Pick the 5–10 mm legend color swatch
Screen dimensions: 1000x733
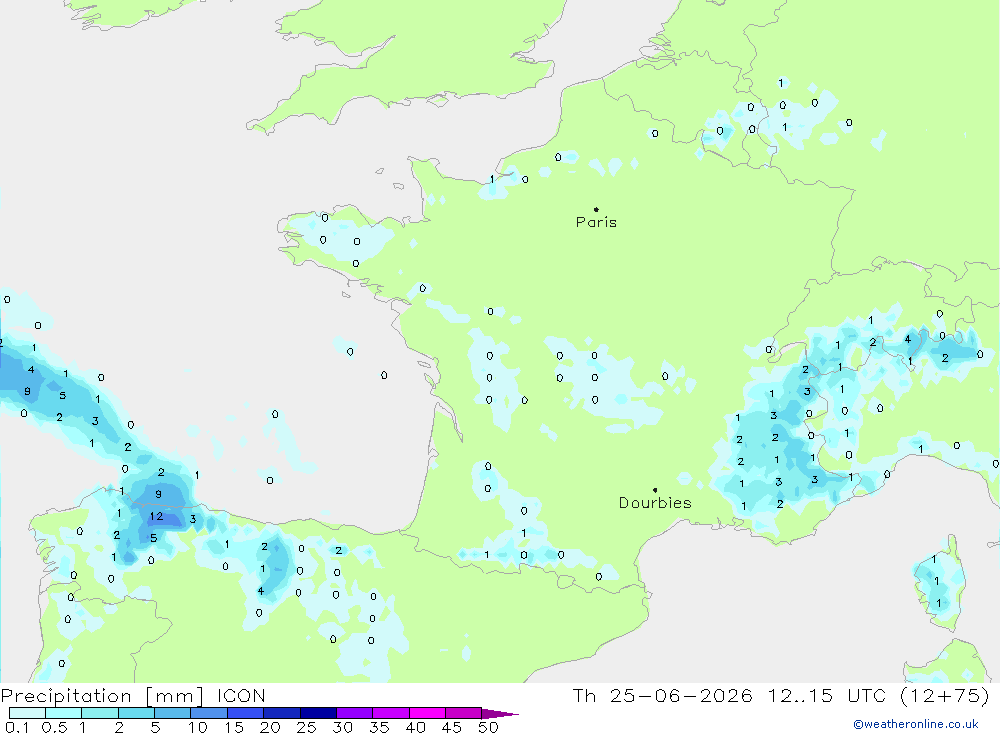172,713
